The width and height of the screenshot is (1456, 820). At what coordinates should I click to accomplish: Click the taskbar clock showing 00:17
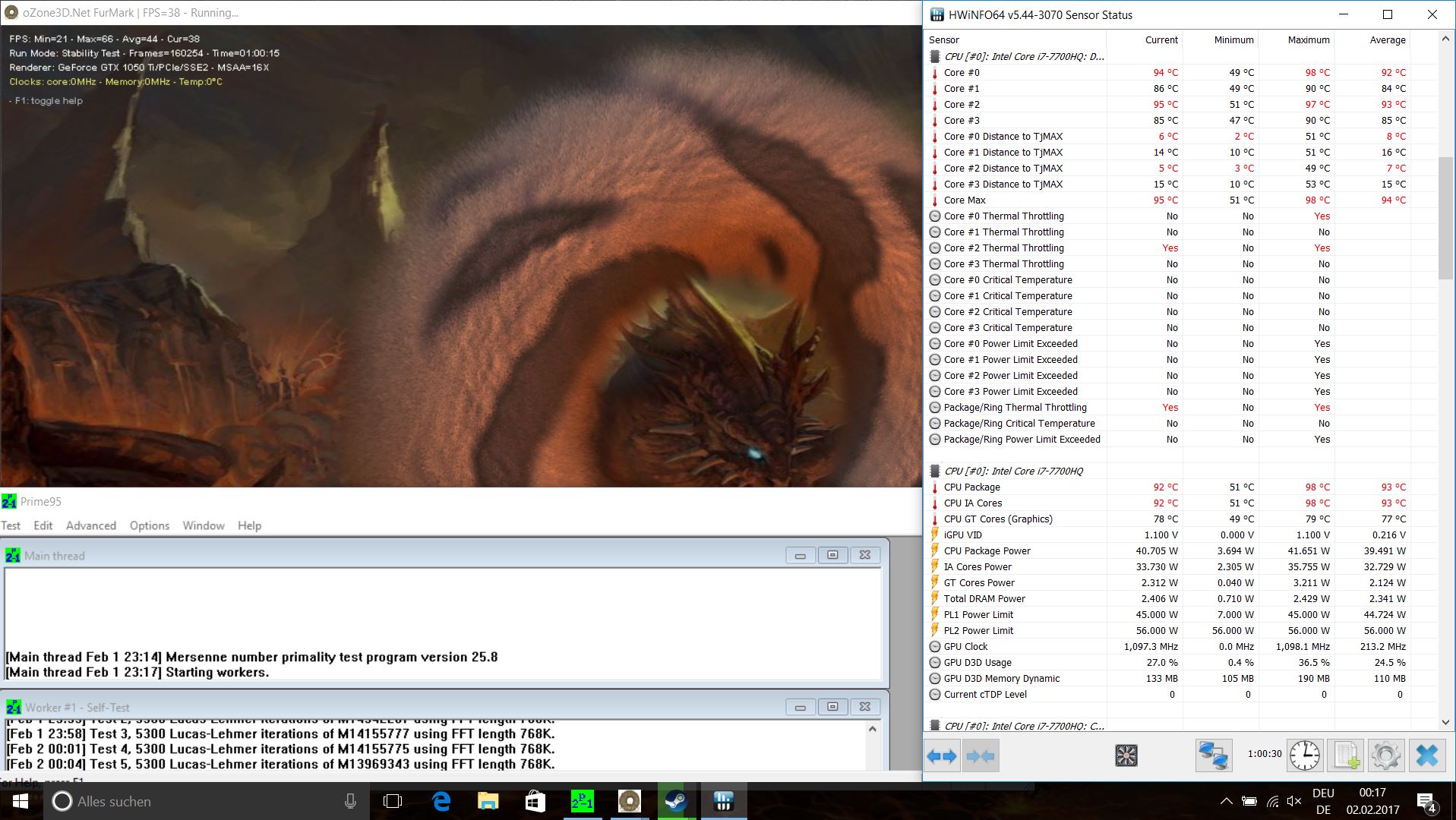click(1372, 793)
